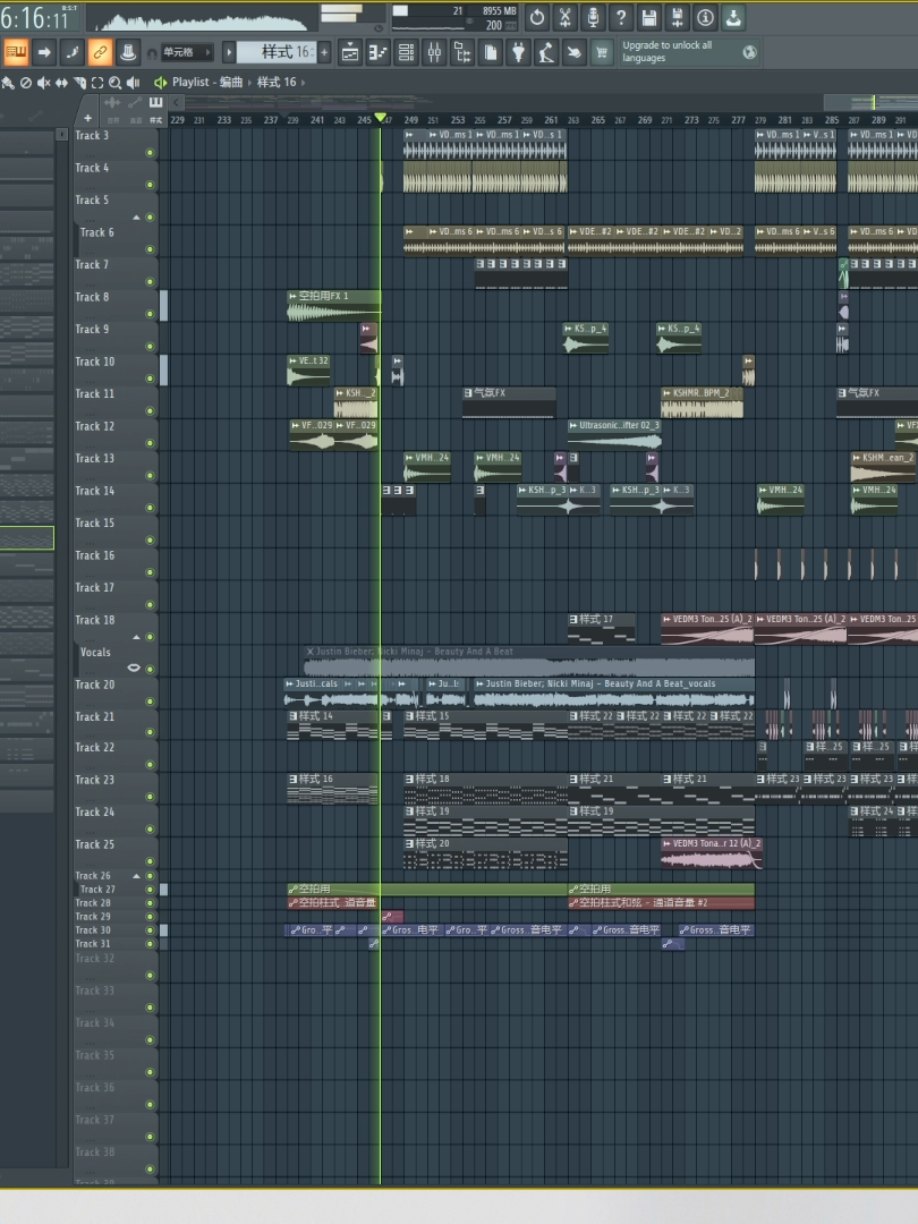Open project info icon

pyautogui.click(x=705, y=17)
